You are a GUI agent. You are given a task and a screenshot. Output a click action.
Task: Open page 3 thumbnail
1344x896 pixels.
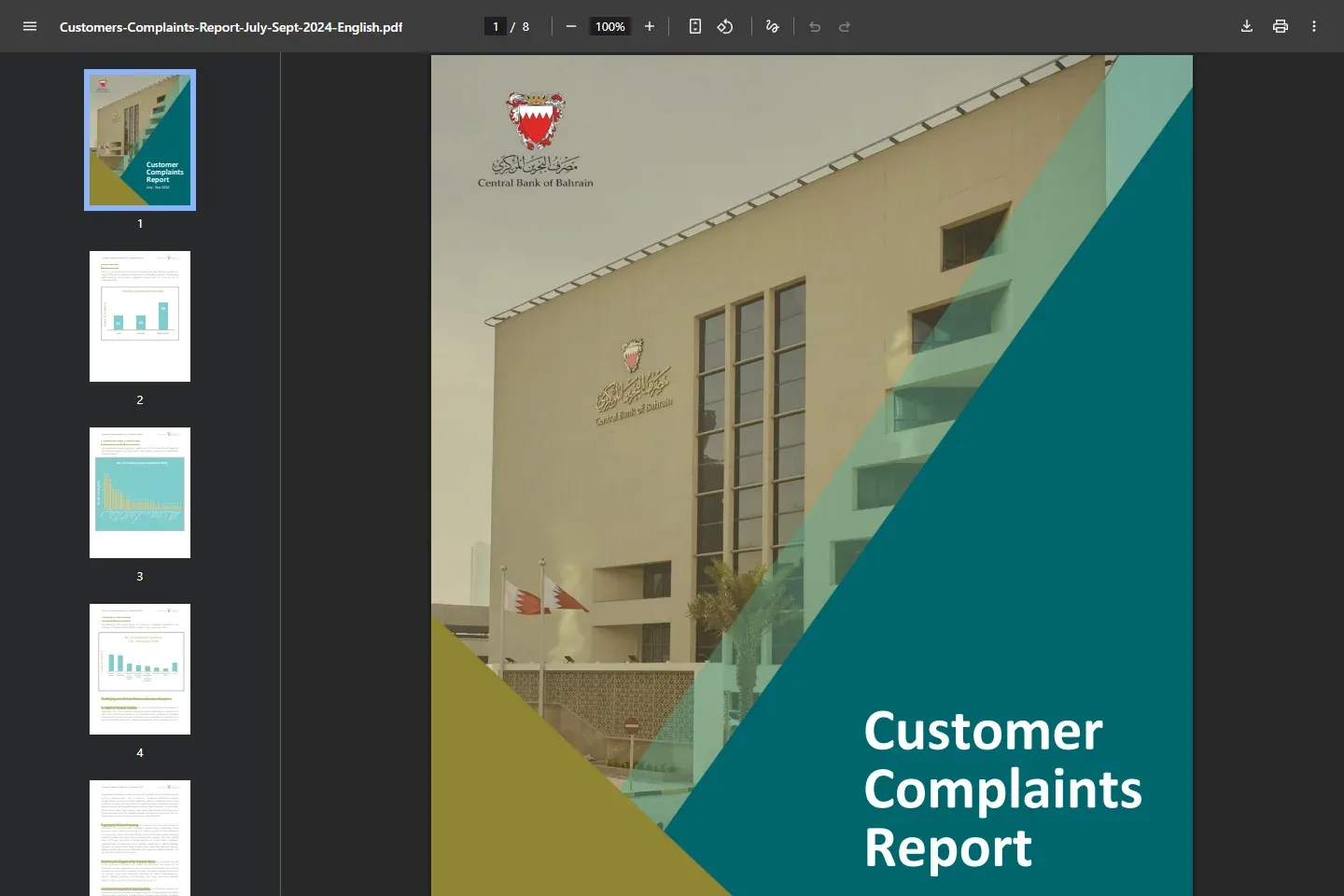pyautogui.click(x=140, y=493)
